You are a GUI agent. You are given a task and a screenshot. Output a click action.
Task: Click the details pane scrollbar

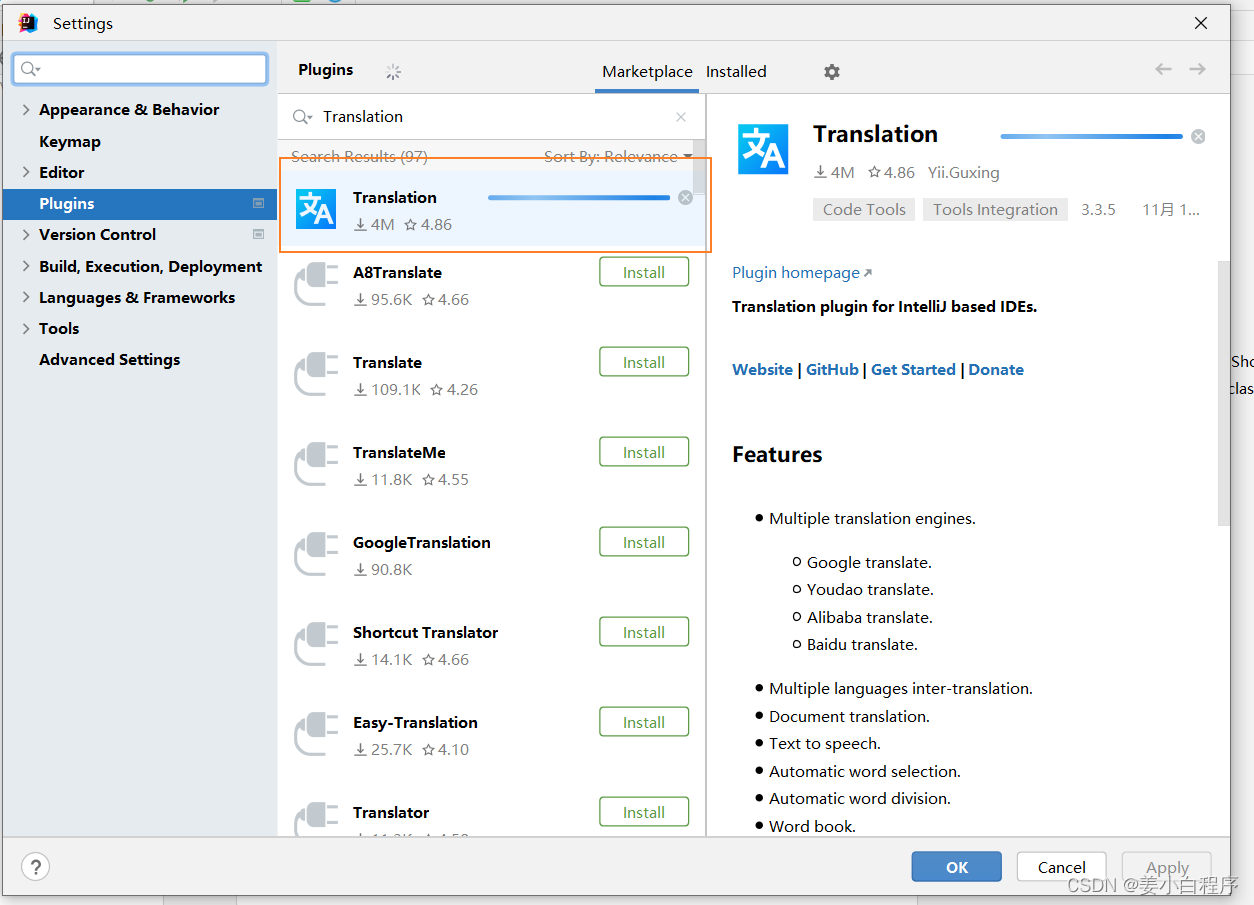click(1224, 393)
